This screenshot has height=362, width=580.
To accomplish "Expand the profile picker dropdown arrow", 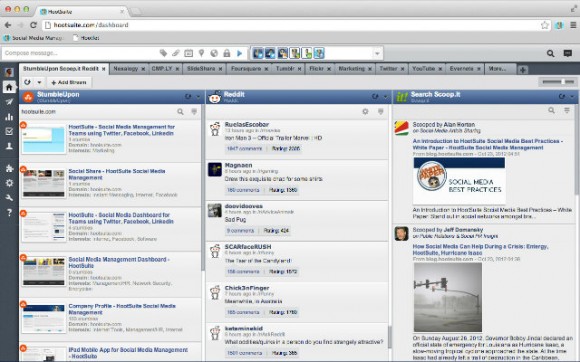I will click(377, 54).
